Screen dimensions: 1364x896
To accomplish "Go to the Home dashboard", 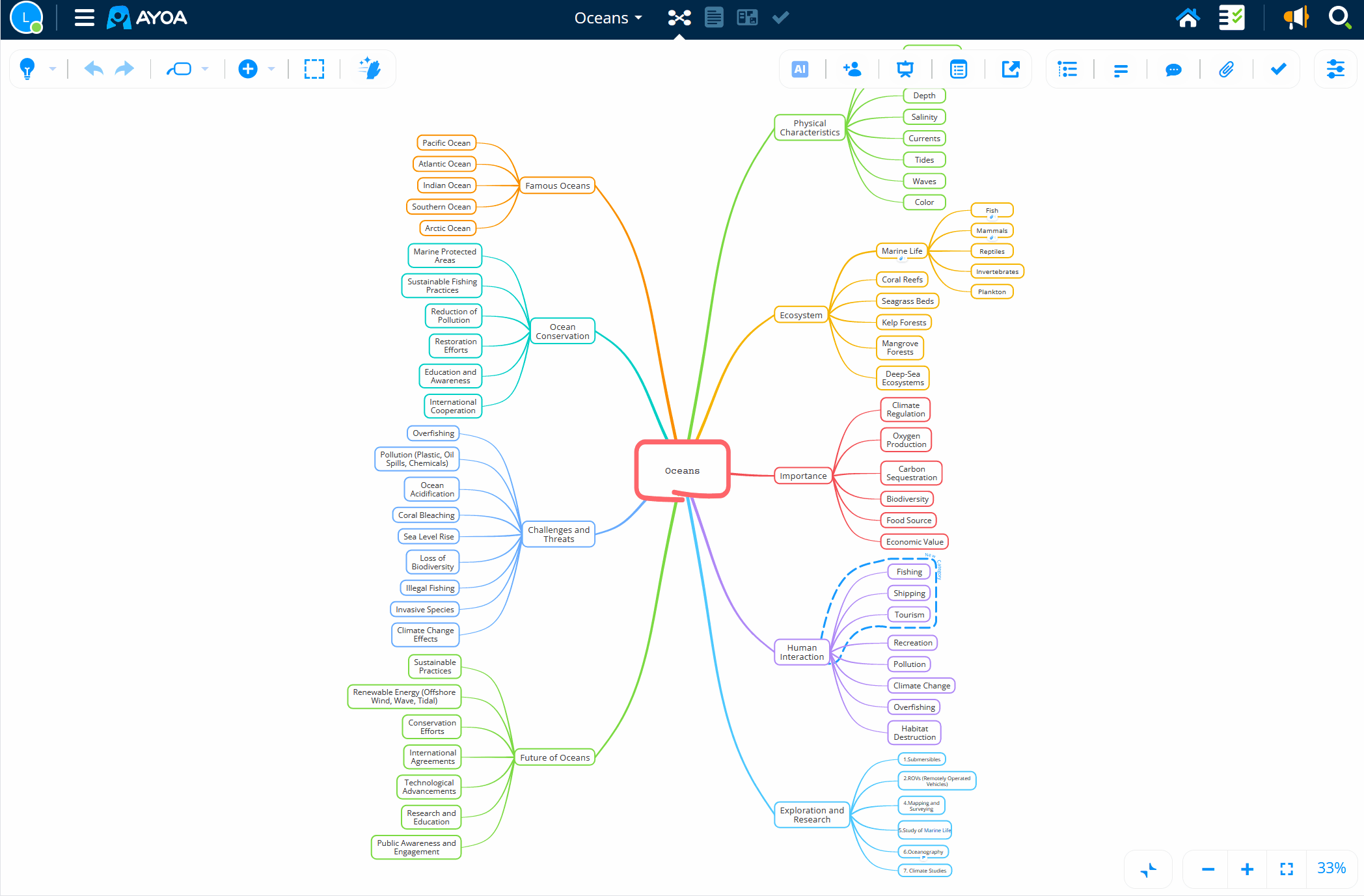I will 1188,18.
